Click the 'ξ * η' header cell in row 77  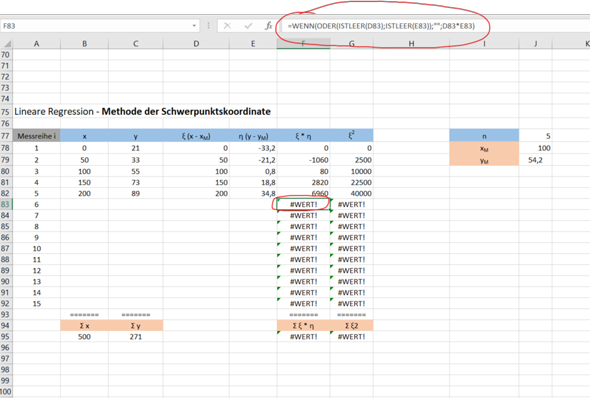pyautogui.click(x=303, y=136)
